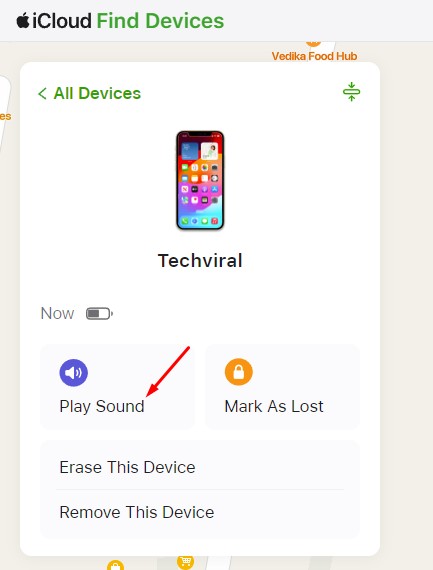Click the battery level indicator icon
Viewport: 433px width, 570px height.
99,313
